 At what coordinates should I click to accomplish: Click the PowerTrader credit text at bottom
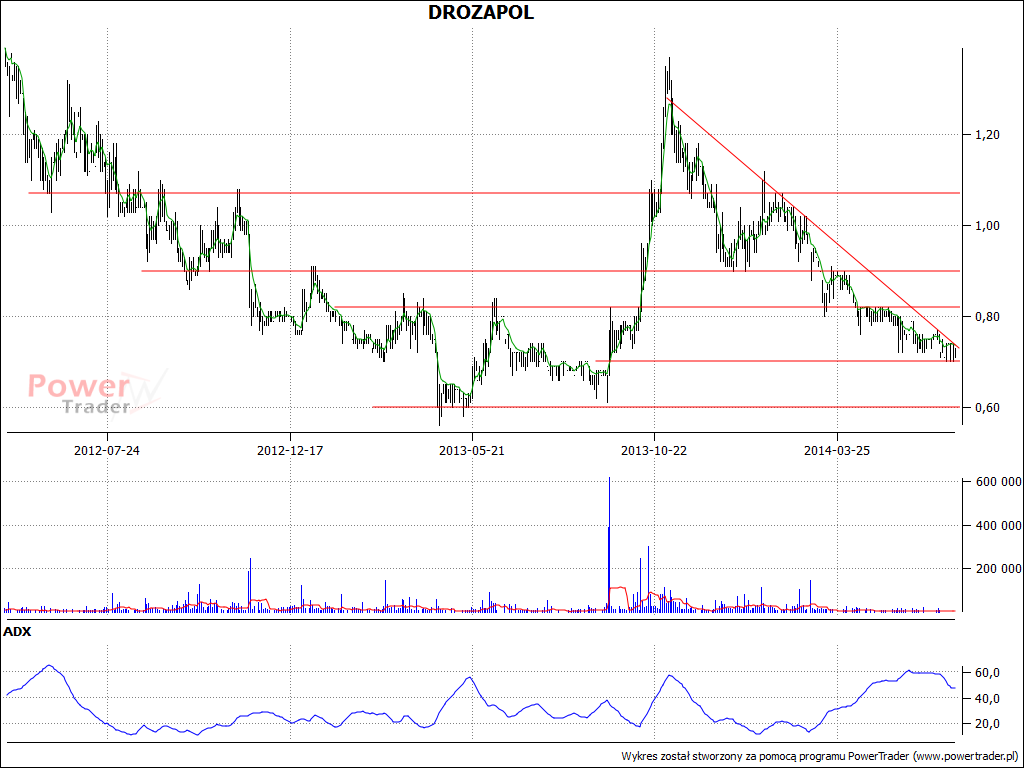pos(820,756)
